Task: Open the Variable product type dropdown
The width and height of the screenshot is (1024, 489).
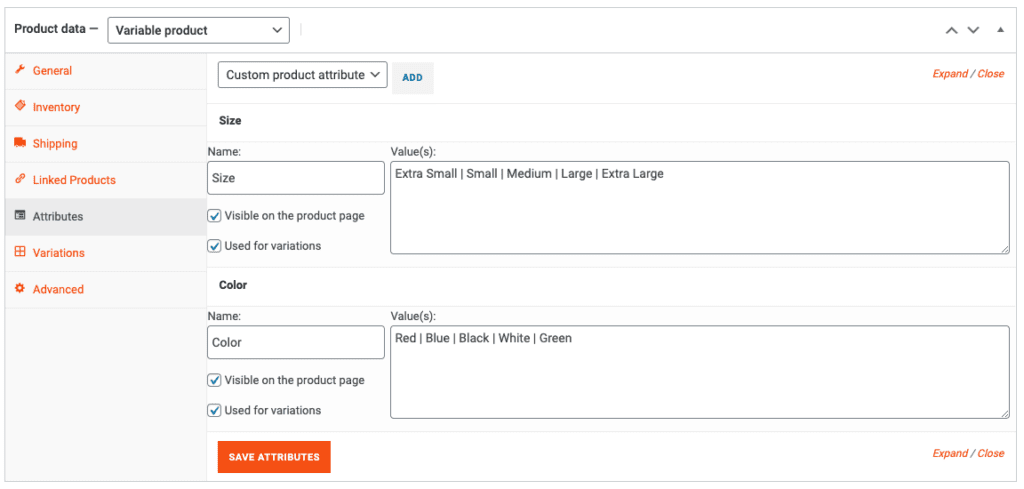Action: click(199, 30)
